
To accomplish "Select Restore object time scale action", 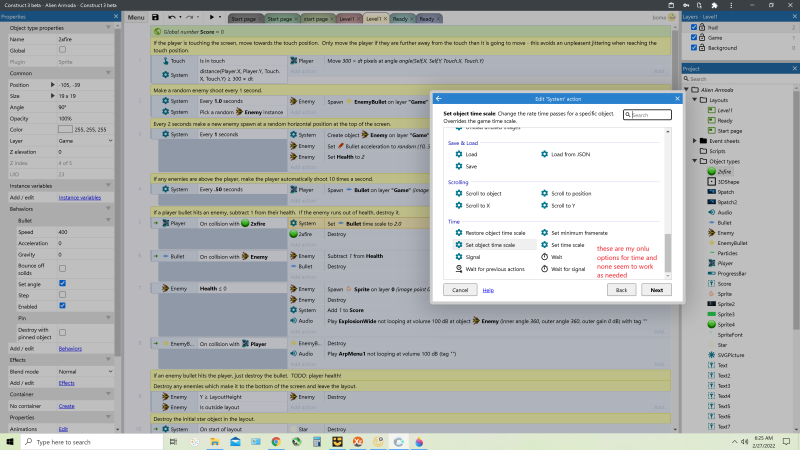I will click(x=490, y=233).
